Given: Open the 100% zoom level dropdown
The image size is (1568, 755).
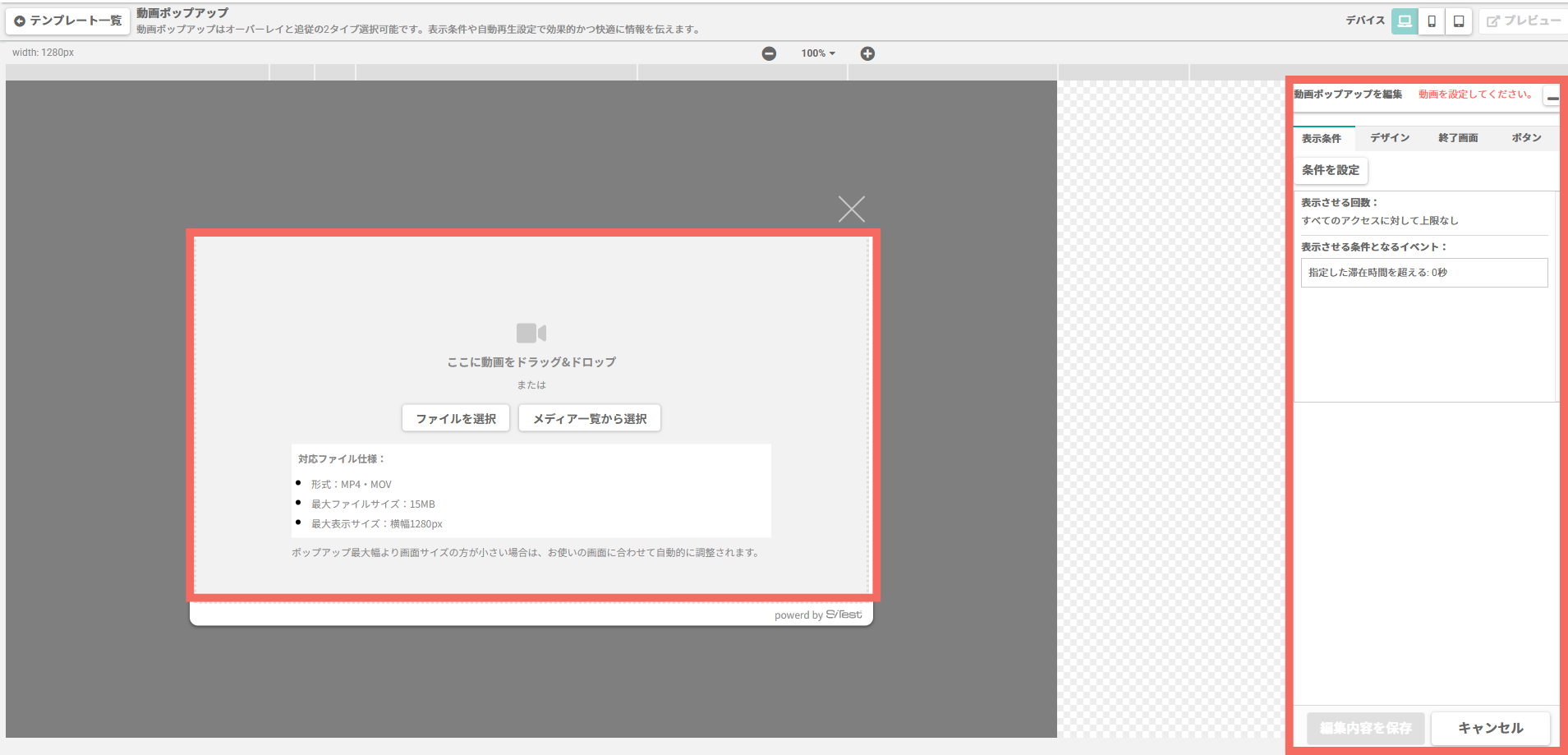Looking at the screenshot, I should (818, 53).
